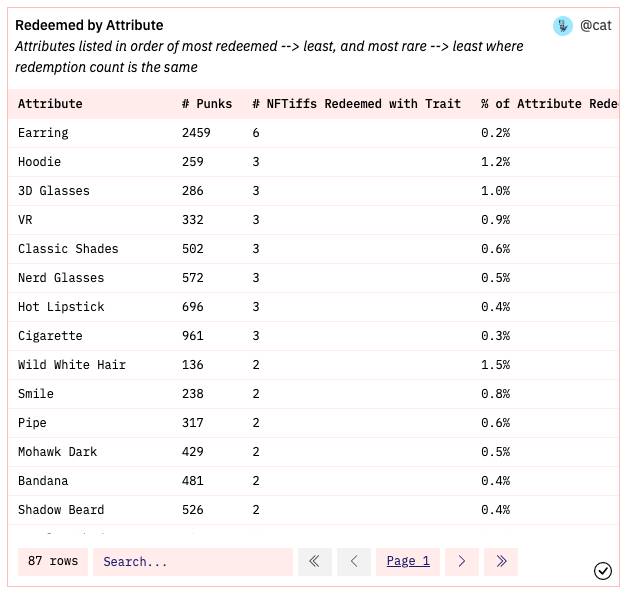Click the checkmark status icon

(x=603, y=570)
